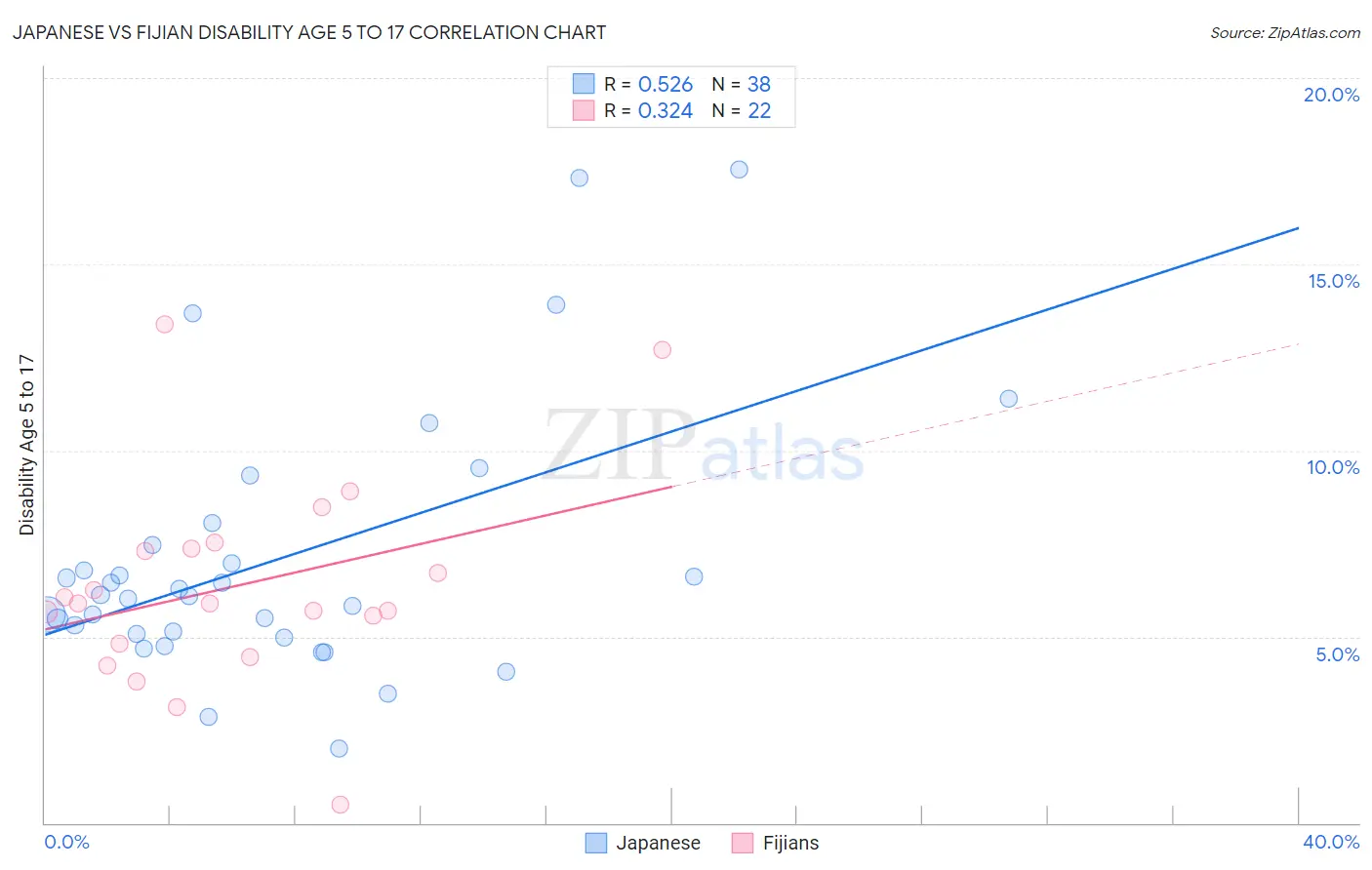Click the 20.0% y-axis label
Image resolution: width=1372 pixels, height=870 pixels.
pos(1331,95)
